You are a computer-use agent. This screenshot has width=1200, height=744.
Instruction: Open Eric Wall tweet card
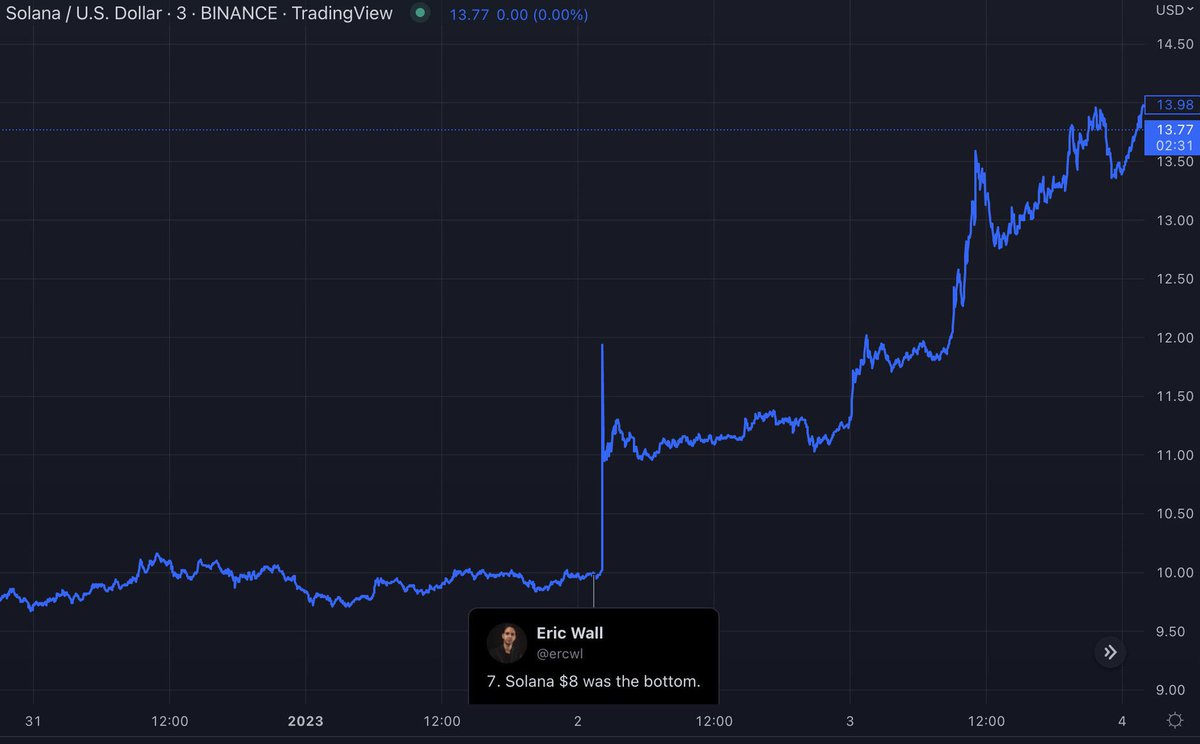tap(594, 657)
